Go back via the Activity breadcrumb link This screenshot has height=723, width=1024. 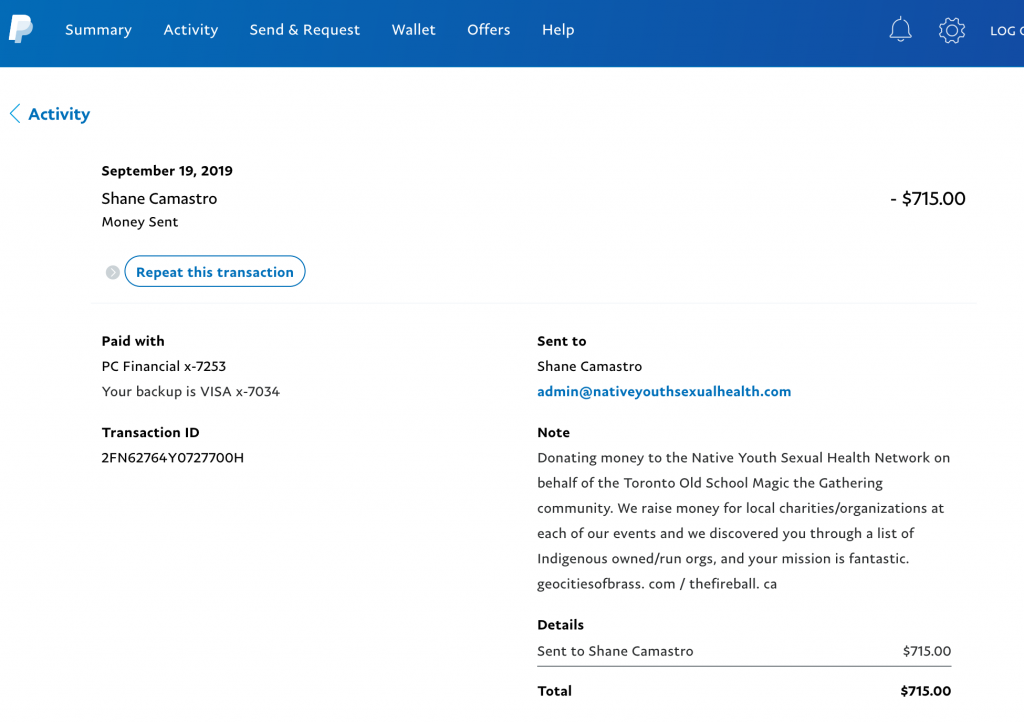click(59, 114)
